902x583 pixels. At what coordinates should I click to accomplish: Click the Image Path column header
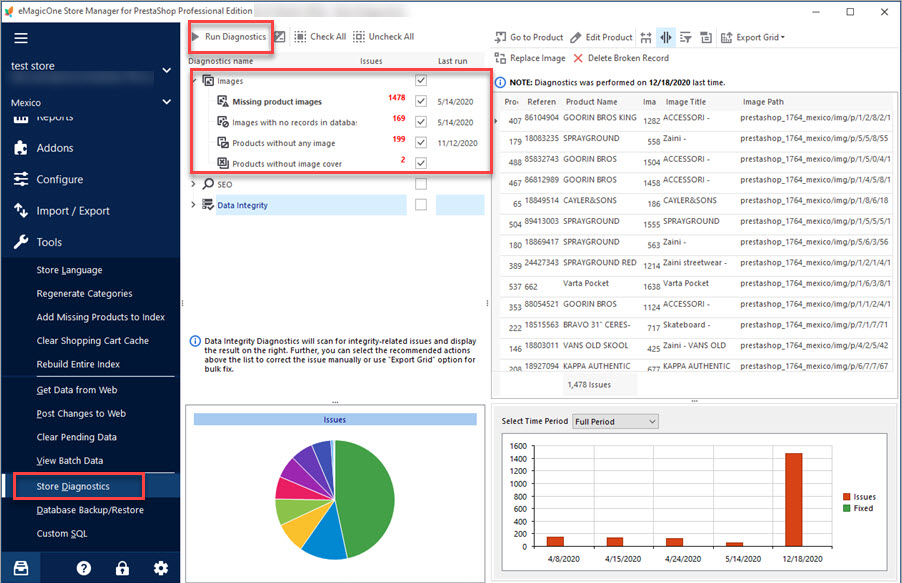[x=763, y=102]
